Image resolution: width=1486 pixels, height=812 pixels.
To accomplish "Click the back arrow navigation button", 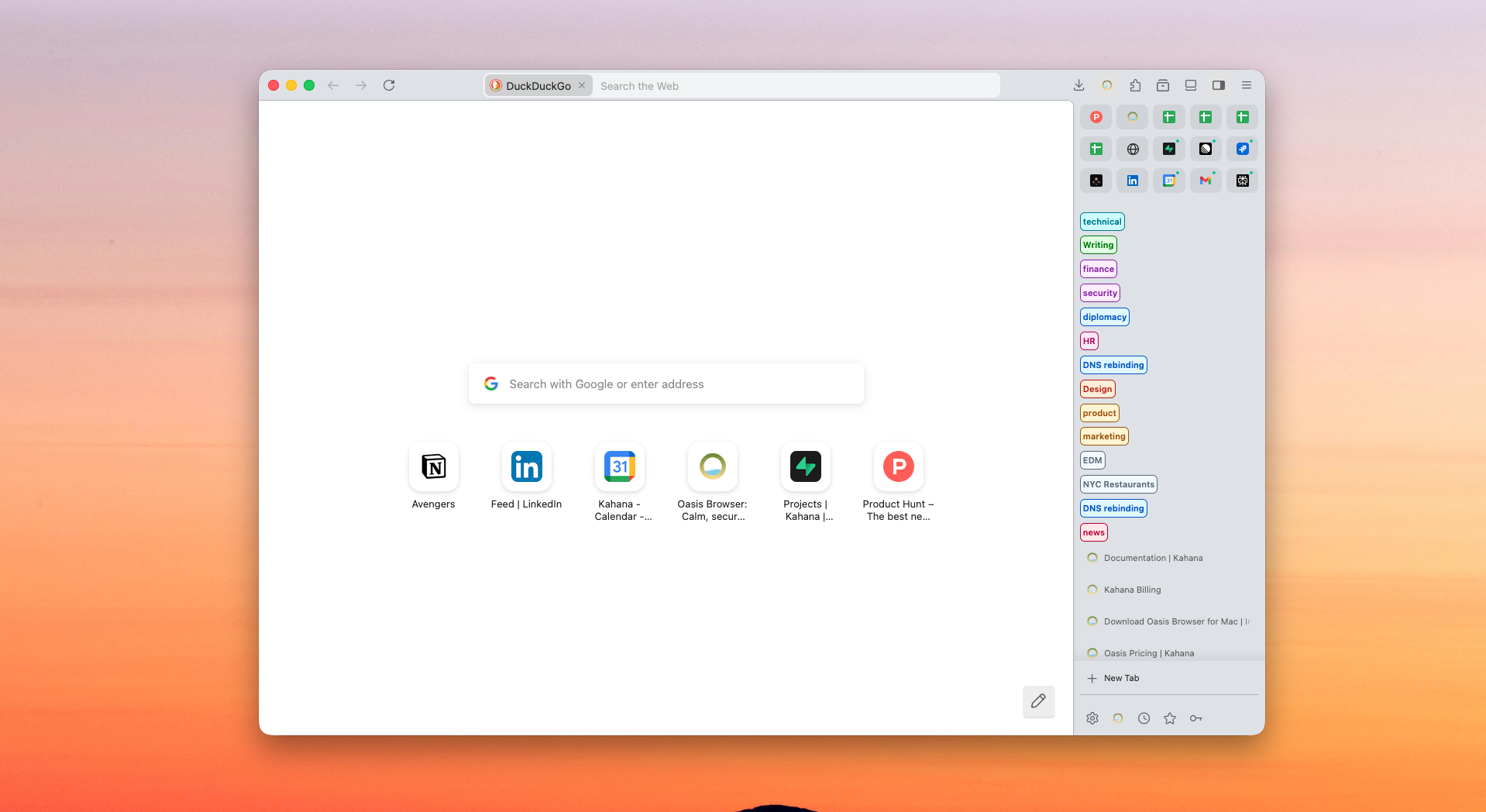I will coord(333,85).
